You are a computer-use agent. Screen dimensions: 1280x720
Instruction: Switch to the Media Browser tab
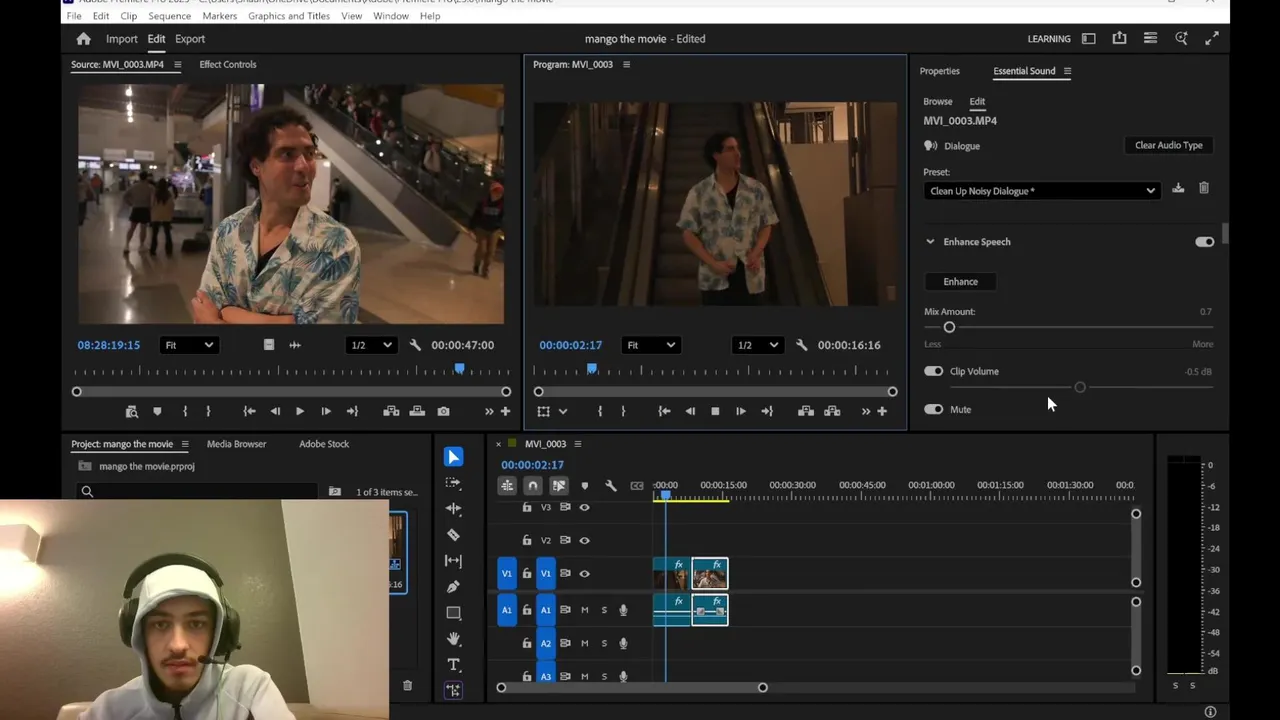tap(236, 444)
